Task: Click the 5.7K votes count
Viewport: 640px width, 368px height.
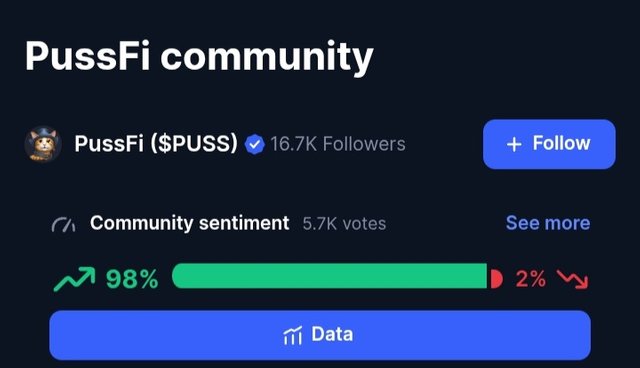Action: pyautogui.click(x=344, y=224)
